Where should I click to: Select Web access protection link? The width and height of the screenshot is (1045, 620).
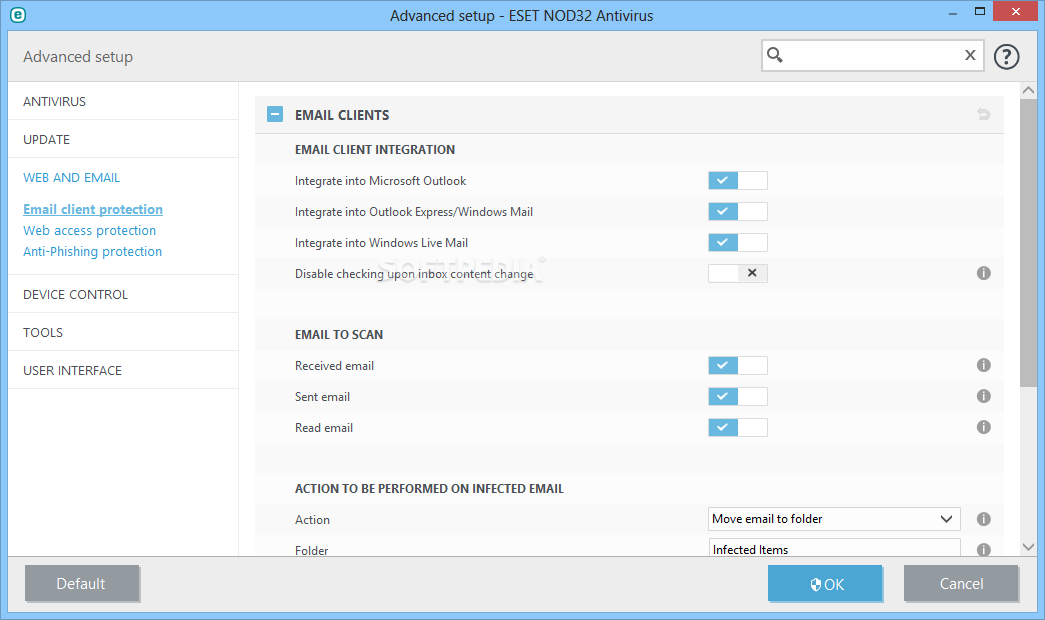(89, 231)
